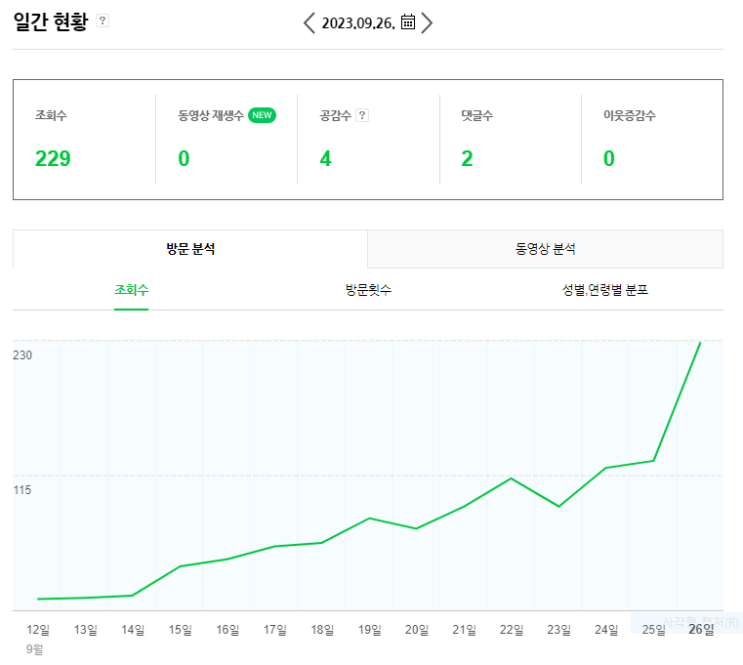Select 15일 on the chart x-axis
This screenshot has width=743, height=665.
[x=180, y=629]
